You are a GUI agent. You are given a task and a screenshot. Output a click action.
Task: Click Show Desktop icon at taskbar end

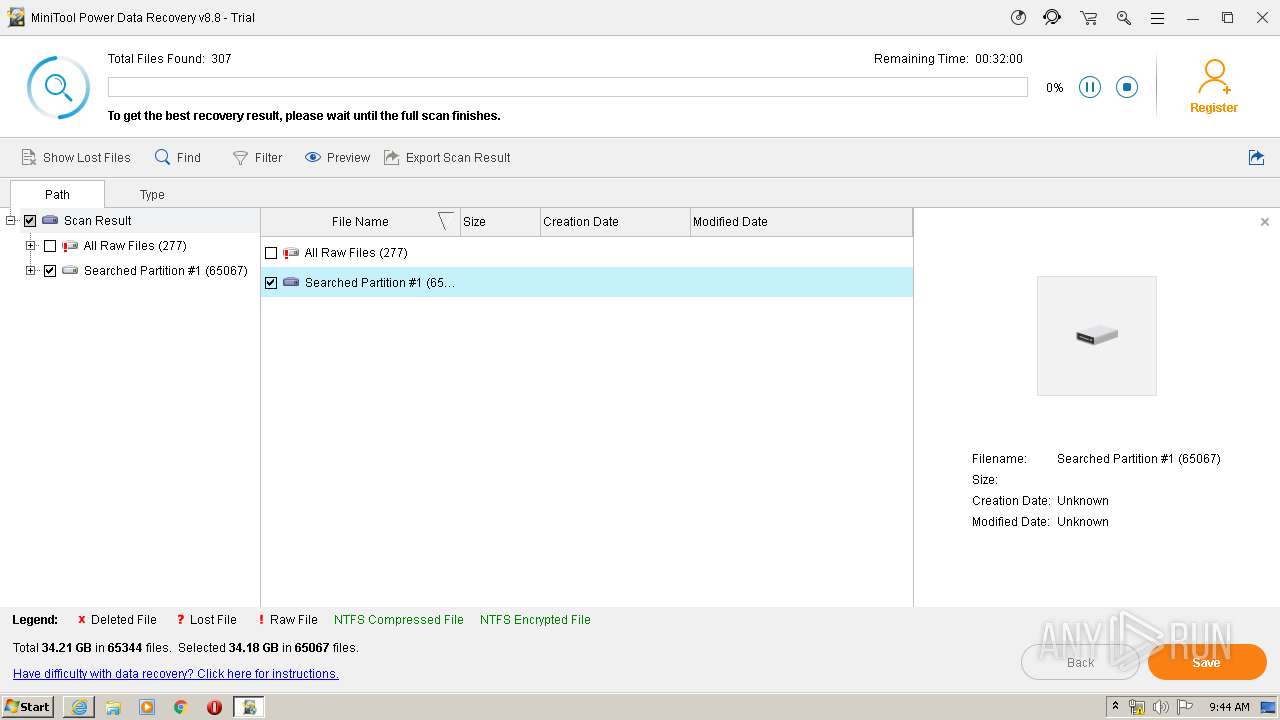point(1270,707)
